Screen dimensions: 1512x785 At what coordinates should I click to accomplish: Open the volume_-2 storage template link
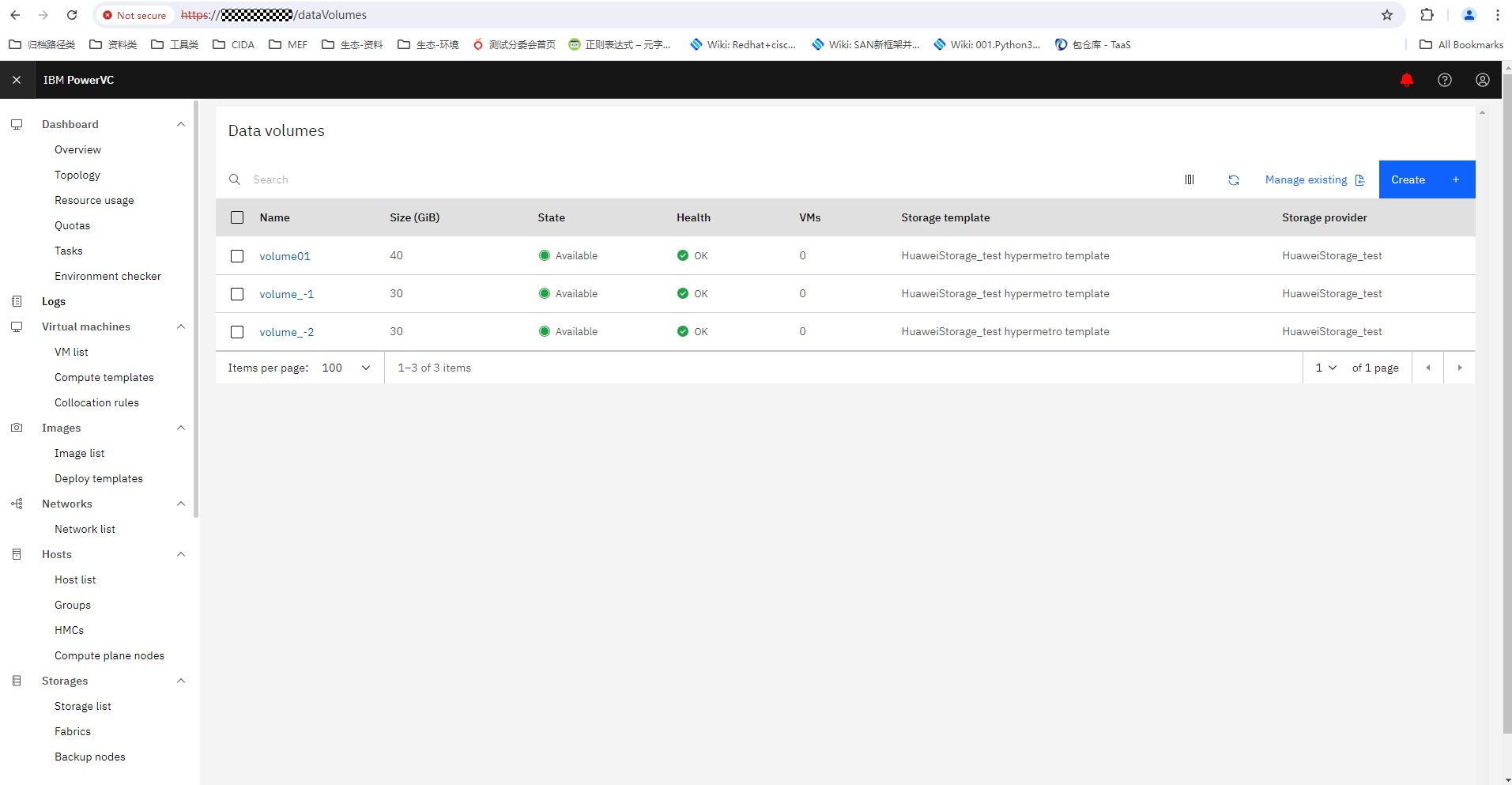pyautogui.click(x=1005, y=331)
